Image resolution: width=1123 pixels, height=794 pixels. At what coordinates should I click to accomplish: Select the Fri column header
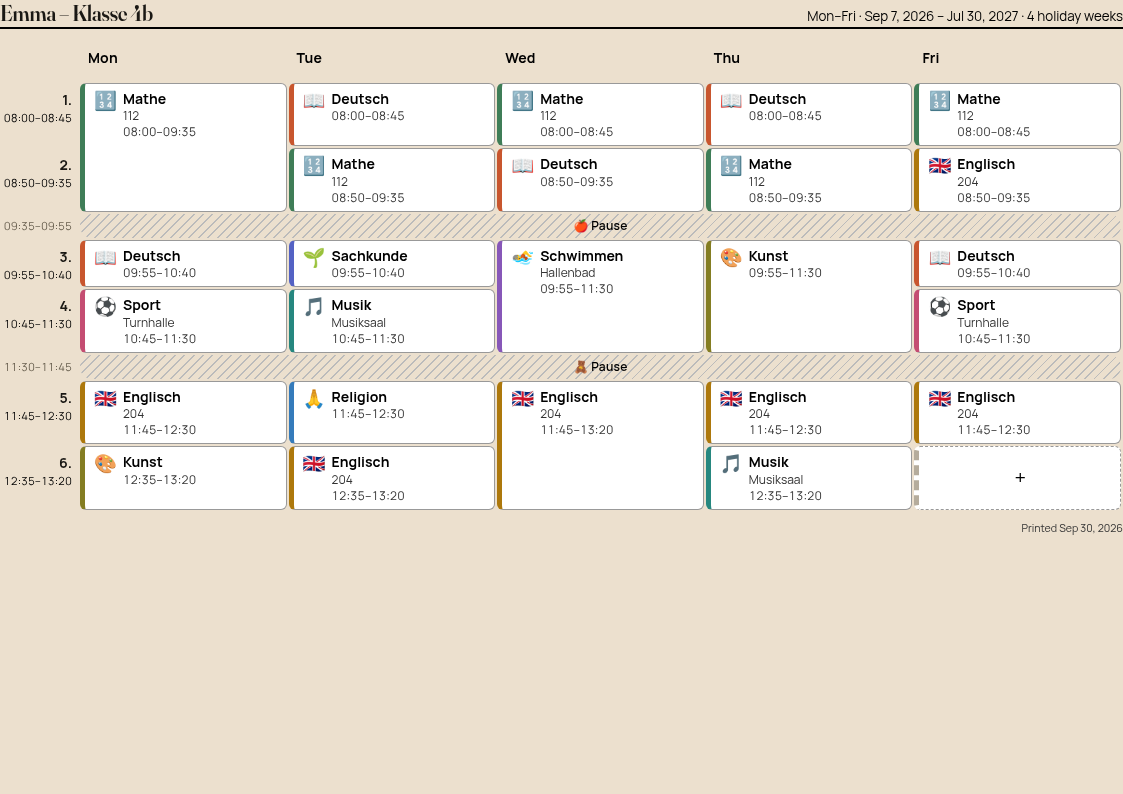(x=930, y=58)
